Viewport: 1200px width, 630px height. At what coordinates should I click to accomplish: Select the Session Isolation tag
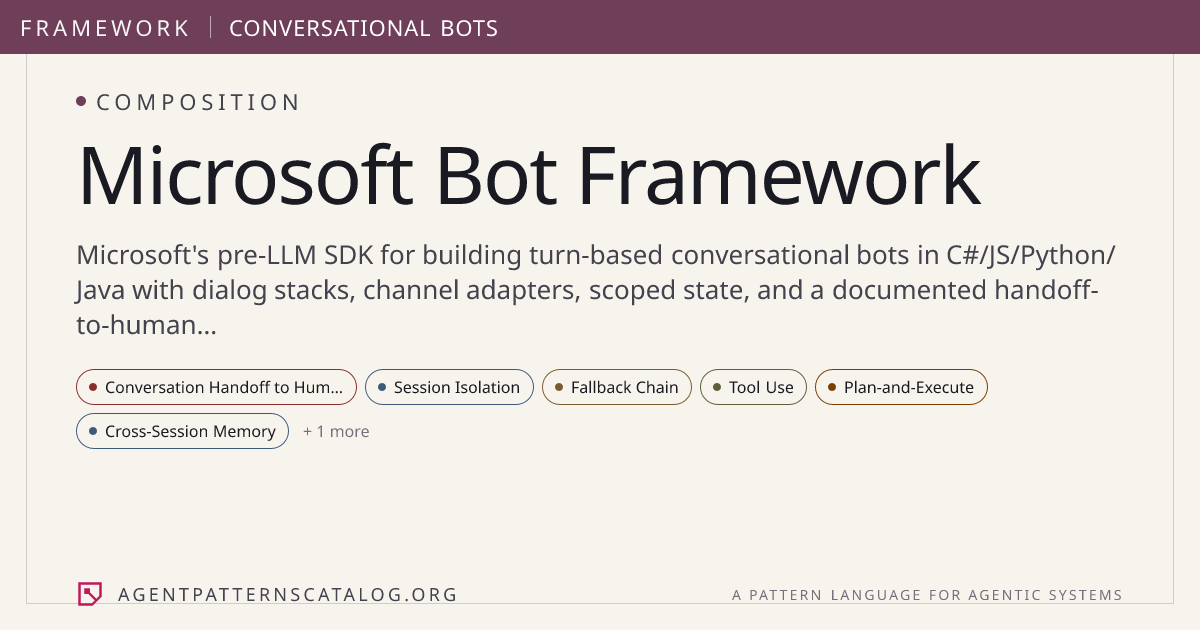point(449,387)
